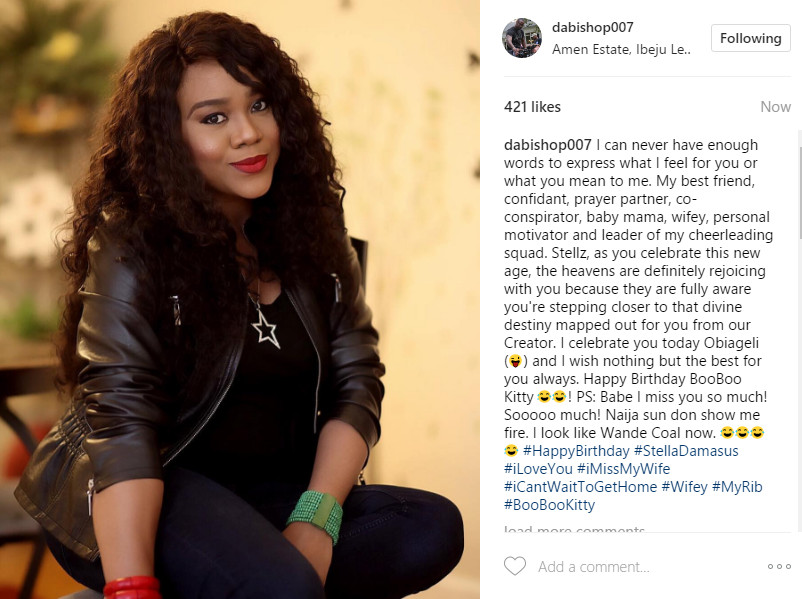Expand load more comments
802x599 pixels.
click(574, 530)
